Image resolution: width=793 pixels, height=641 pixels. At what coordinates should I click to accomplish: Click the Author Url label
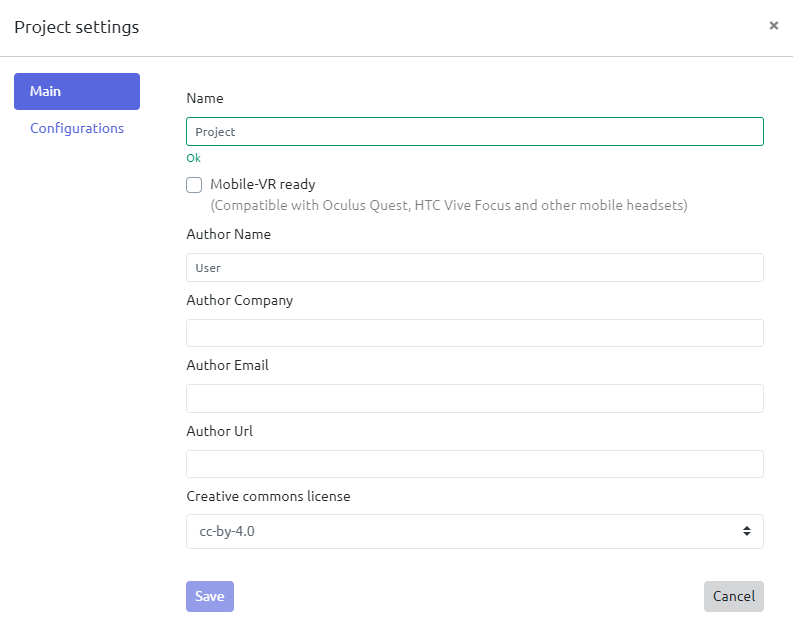pos(219,431)
